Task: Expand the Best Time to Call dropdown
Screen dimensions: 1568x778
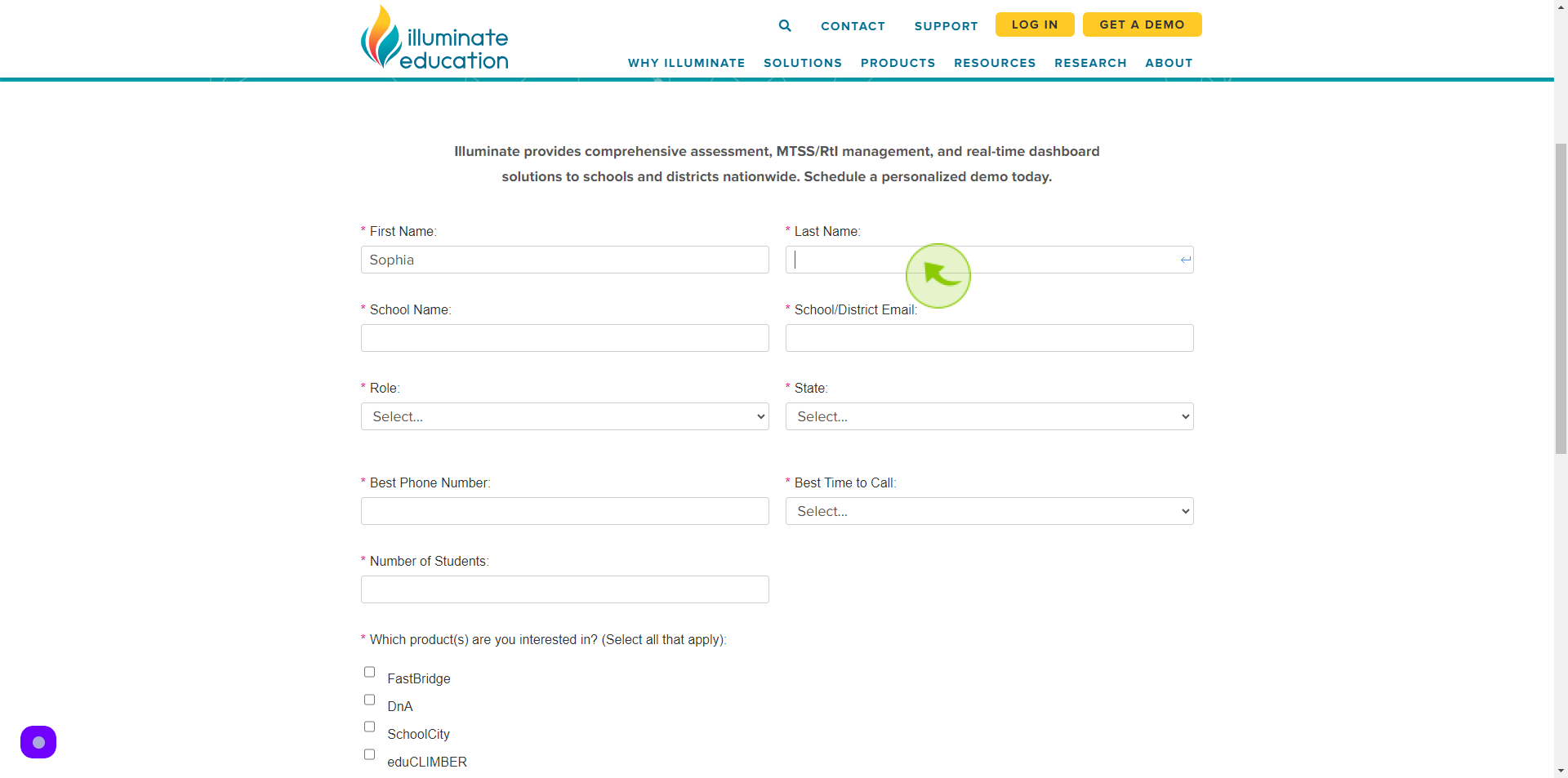Action: [990, 511]
